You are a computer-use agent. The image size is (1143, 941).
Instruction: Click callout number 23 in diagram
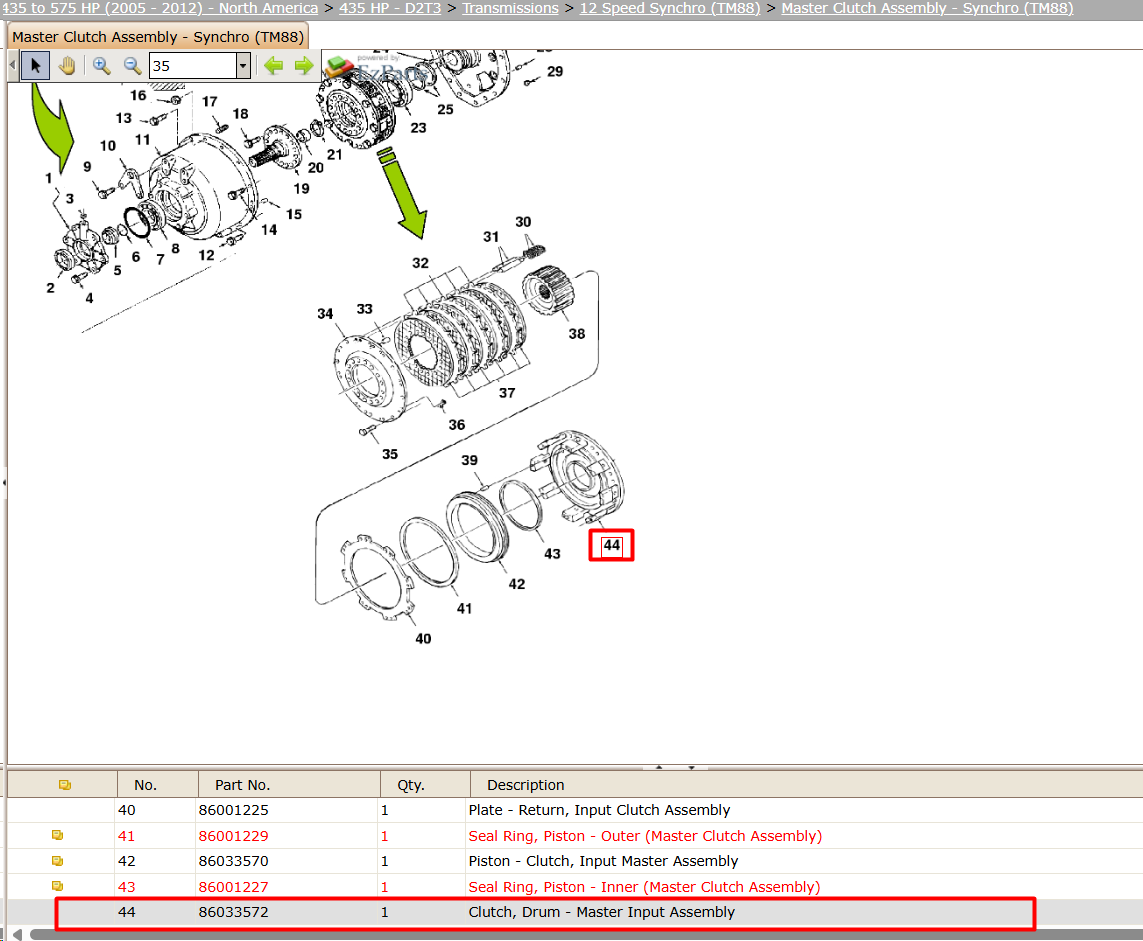[x=418, y=128]
